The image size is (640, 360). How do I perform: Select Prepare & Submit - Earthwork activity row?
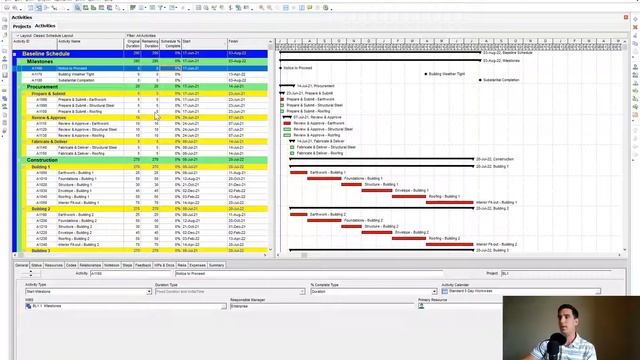point(147,100)
